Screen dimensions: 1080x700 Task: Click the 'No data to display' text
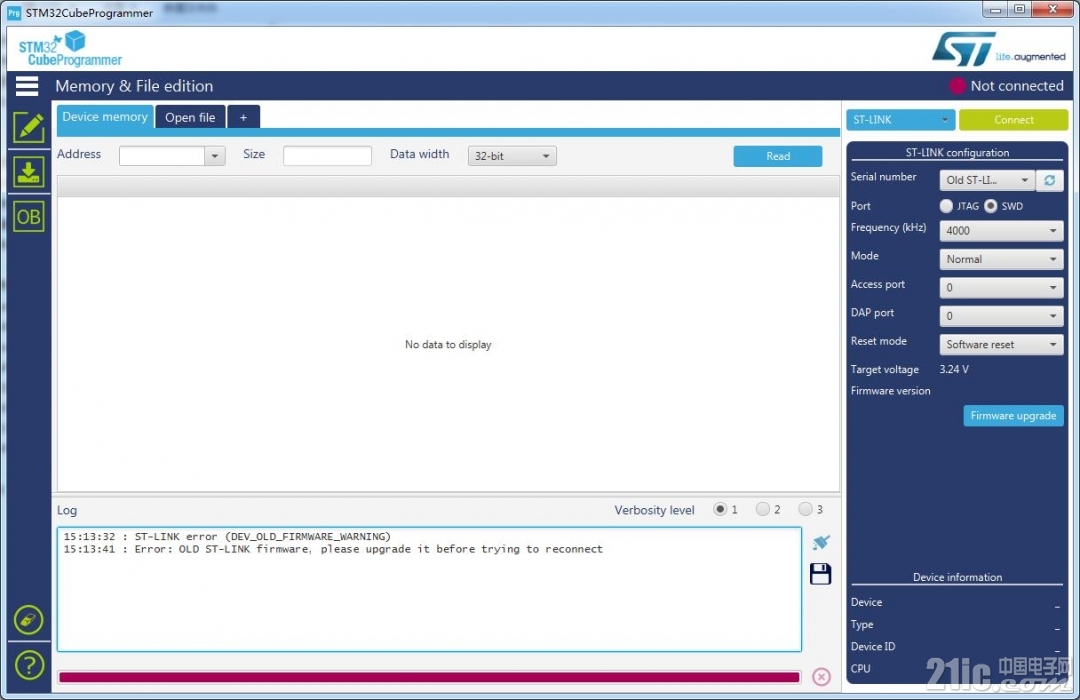point(448,344)
